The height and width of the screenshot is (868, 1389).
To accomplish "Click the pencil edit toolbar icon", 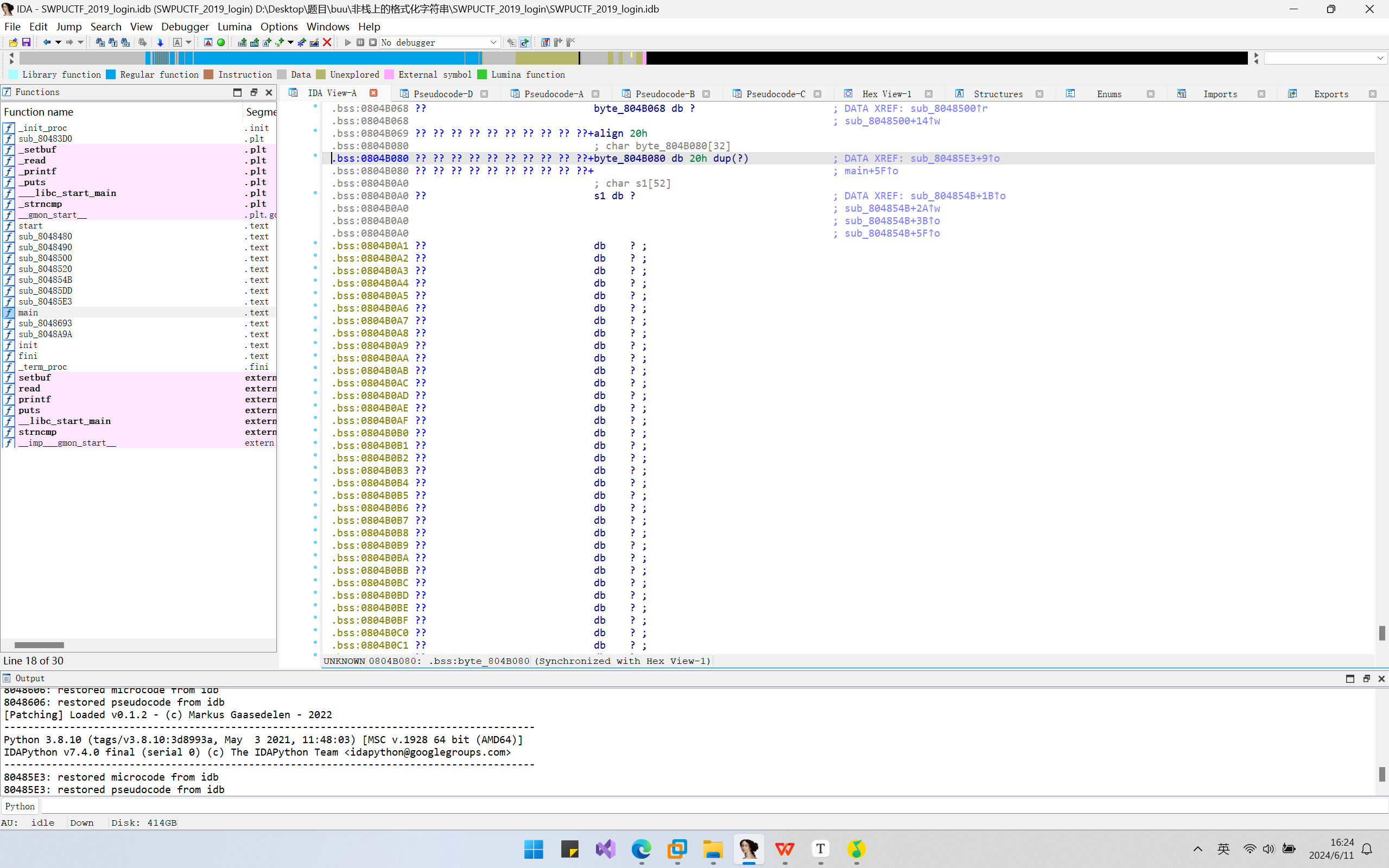I will click(x=314, y=42).
